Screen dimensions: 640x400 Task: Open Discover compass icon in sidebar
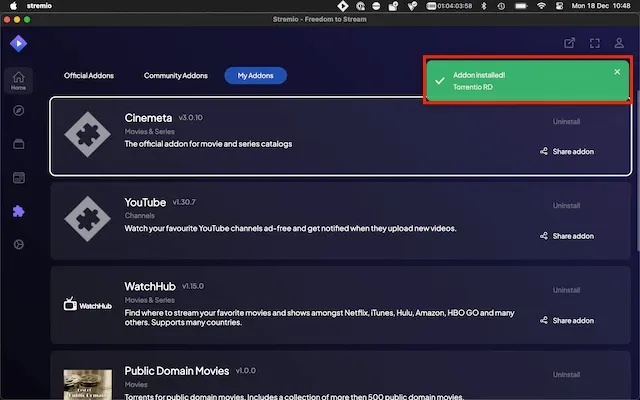[x=18, y=111]
